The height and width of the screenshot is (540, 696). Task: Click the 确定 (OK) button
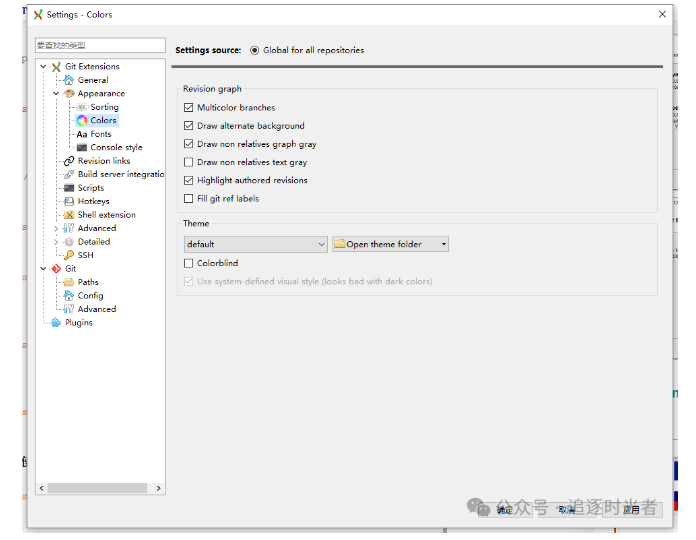point(505,510)
